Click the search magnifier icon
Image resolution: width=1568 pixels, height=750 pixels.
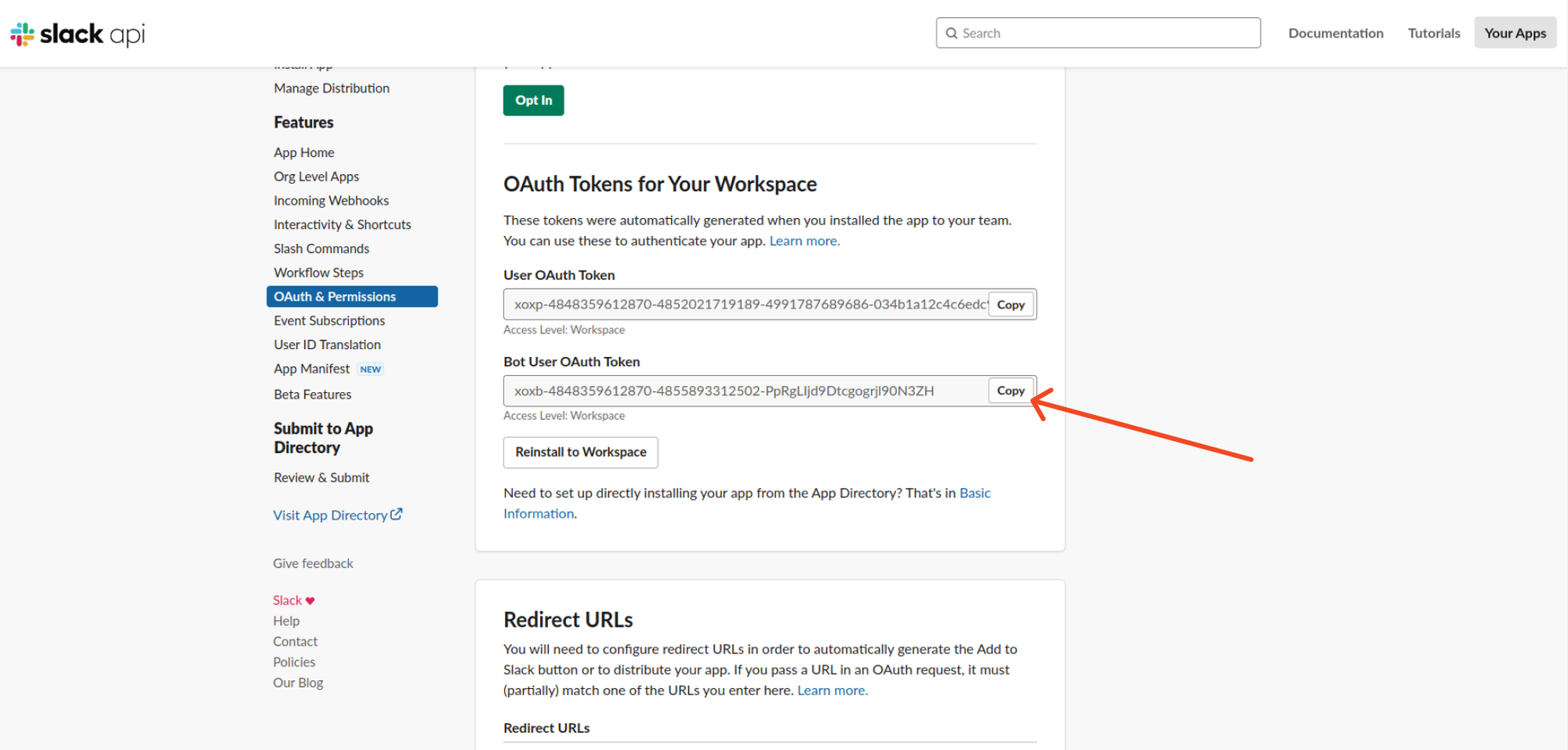[x=952, y=33]
